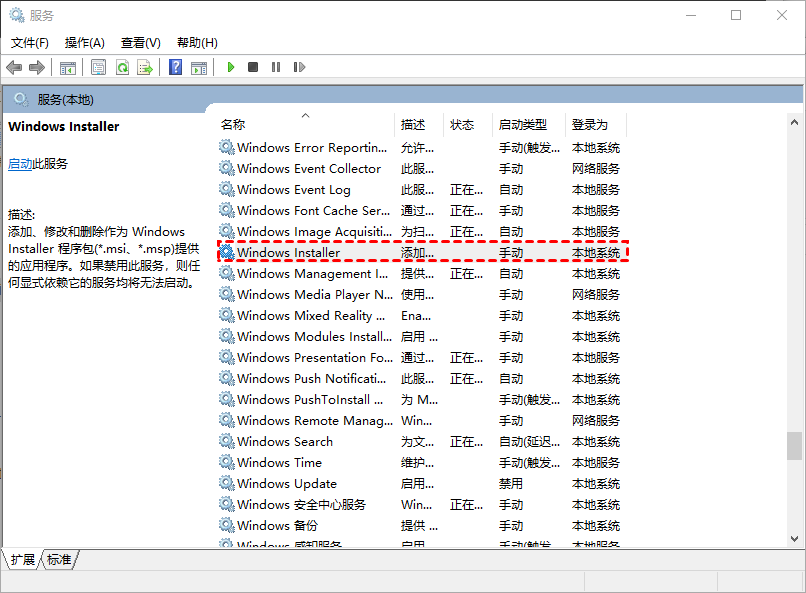This screenshot has height=593, width=806.
Task: Open the Help question mark icon
Action: 175,67
